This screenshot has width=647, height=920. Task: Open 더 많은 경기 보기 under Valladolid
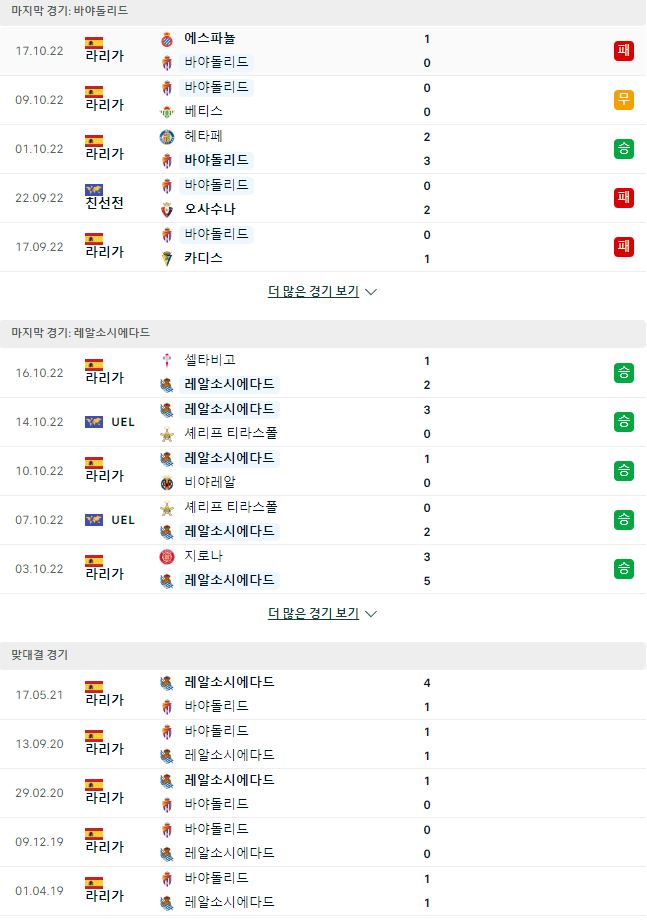(x=313, y=291)
